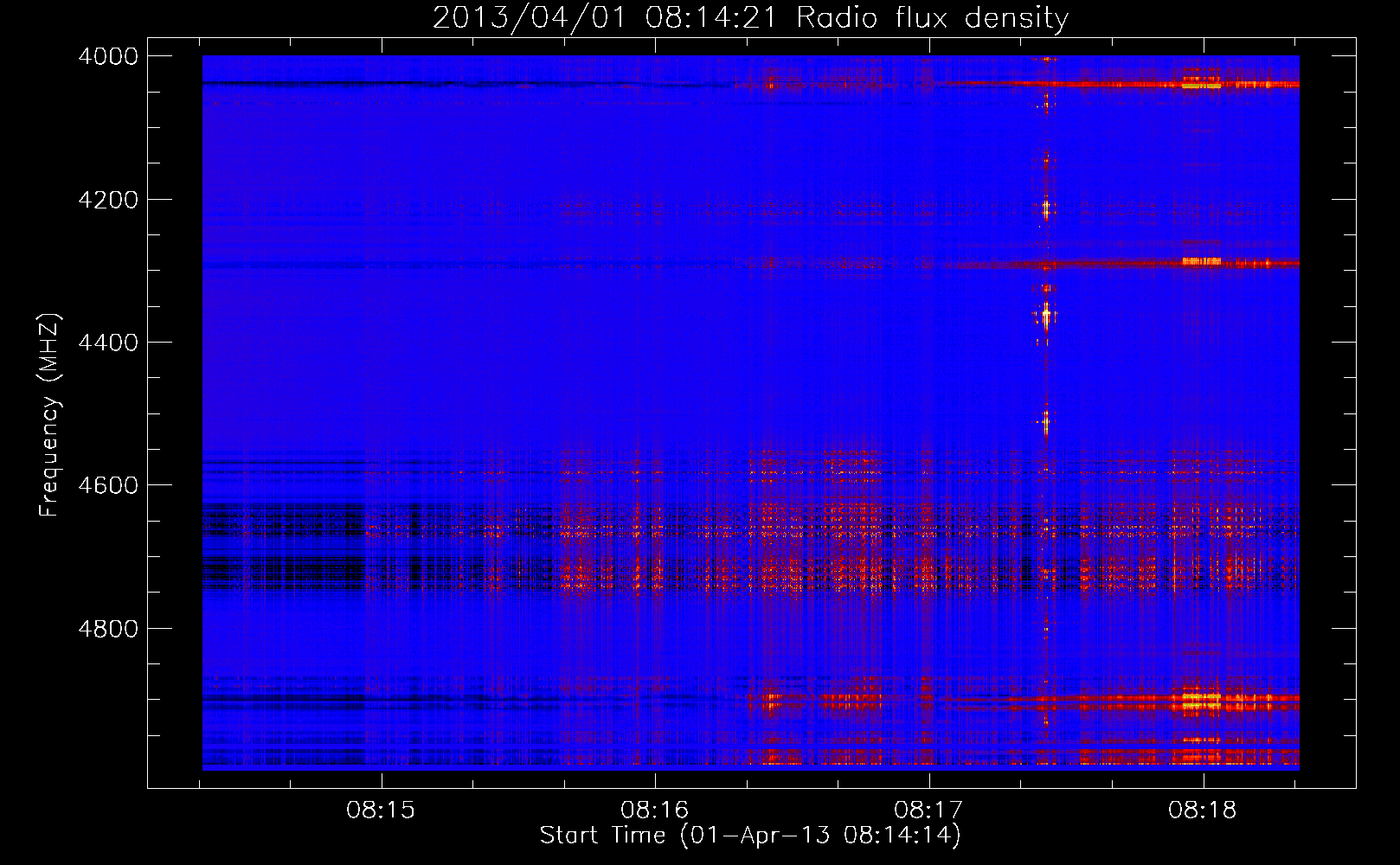Screen dimensions: 1400x865
Task: Click the 4400 frequency tick label
Action: pos(108,343)
